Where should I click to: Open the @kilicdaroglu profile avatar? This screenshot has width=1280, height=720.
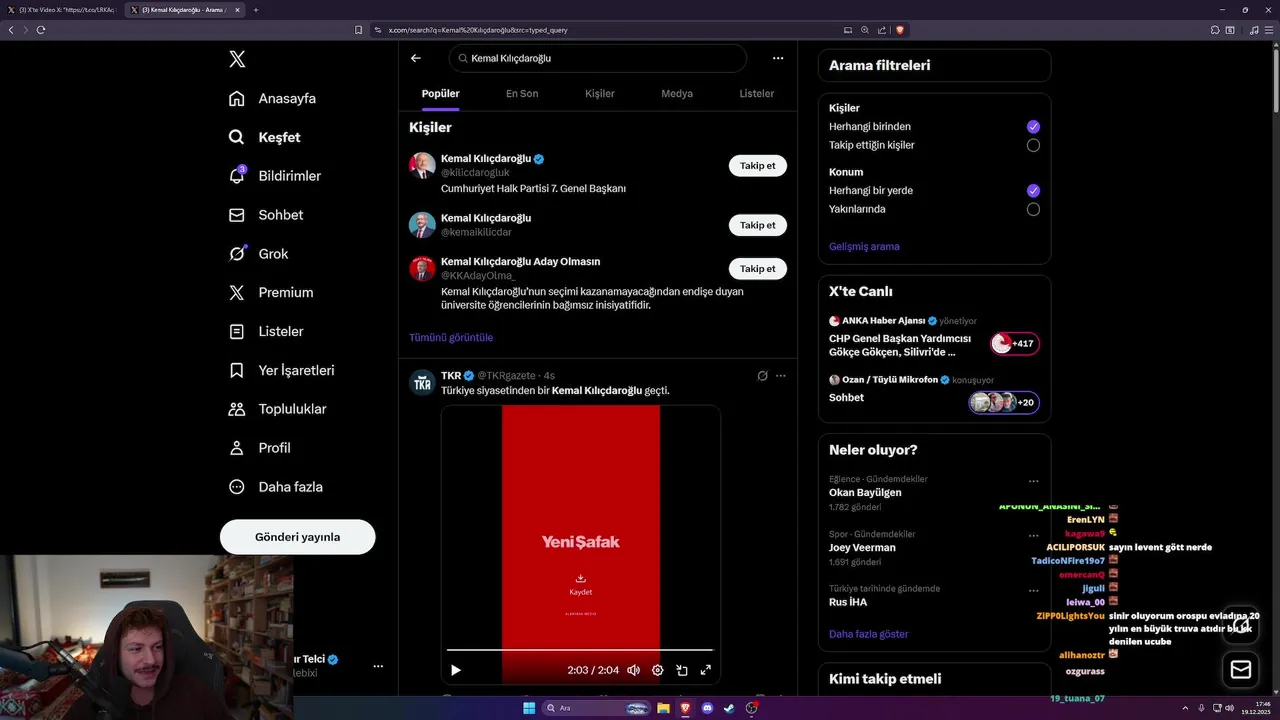[x=422, y=165]
